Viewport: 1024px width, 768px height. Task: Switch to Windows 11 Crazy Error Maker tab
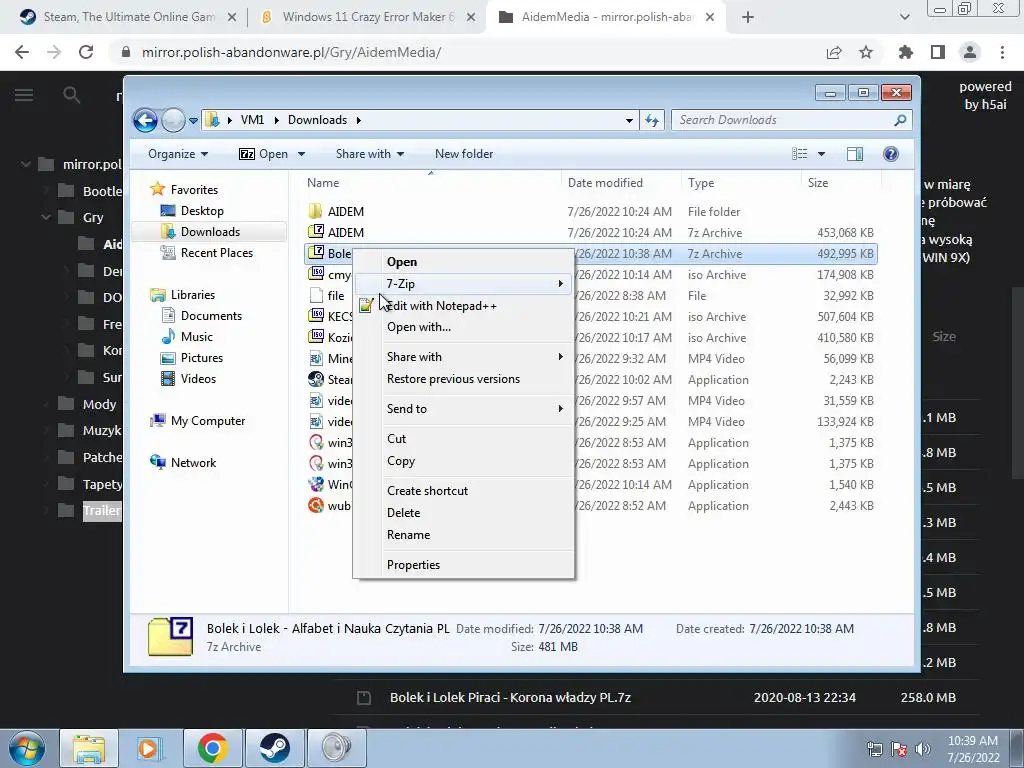point(368,17)
